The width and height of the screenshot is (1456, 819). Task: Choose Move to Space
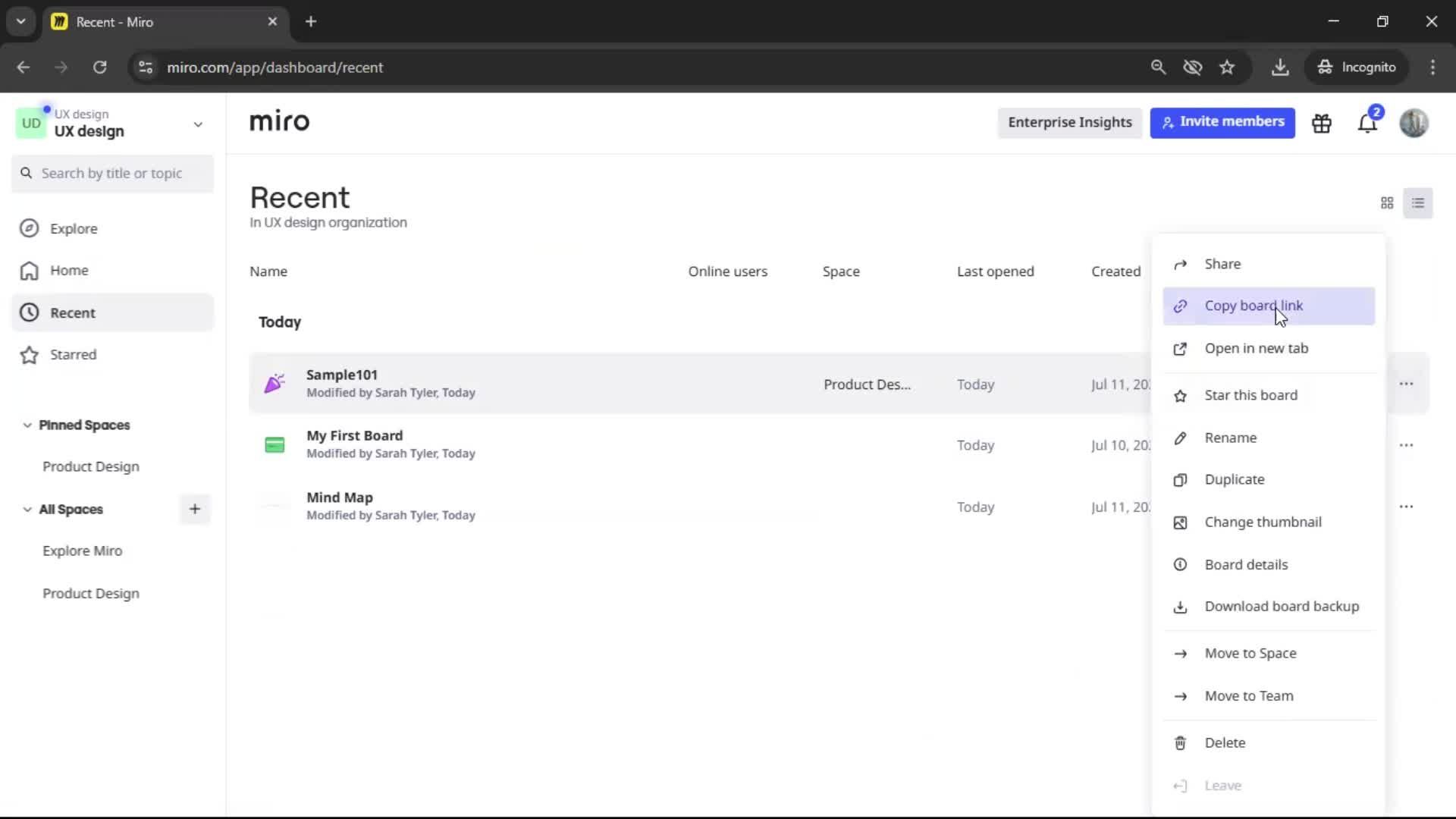[x=1269, y=654]
